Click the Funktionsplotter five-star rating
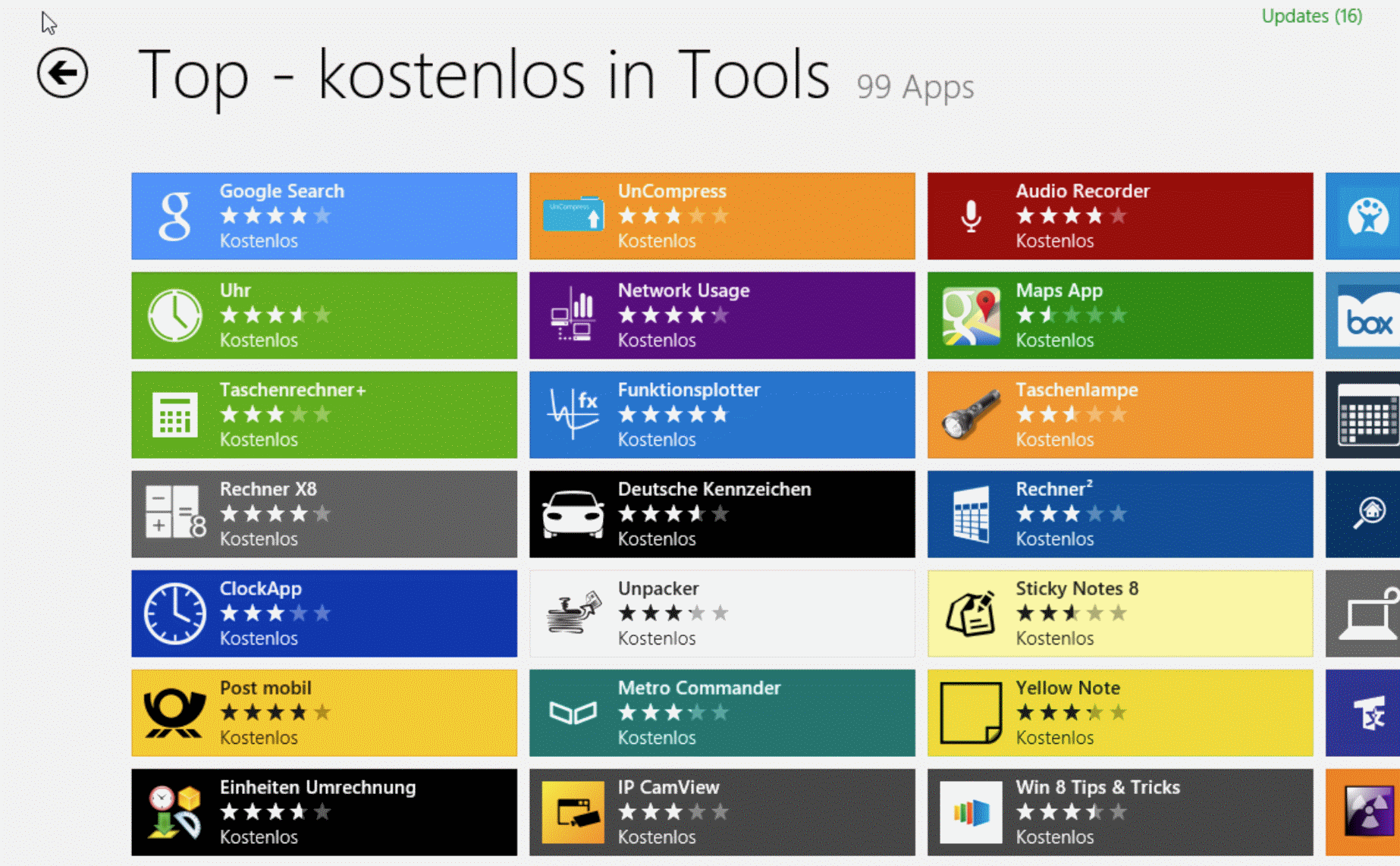 pos(673,414)
